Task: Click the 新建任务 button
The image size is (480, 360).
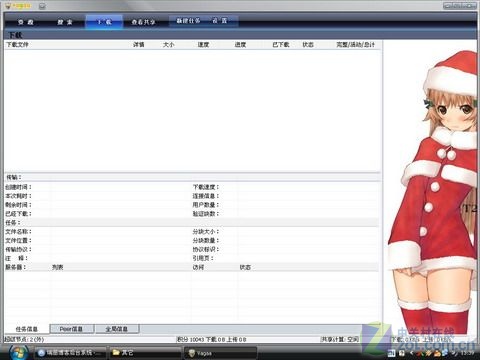Action: (188, 21)
